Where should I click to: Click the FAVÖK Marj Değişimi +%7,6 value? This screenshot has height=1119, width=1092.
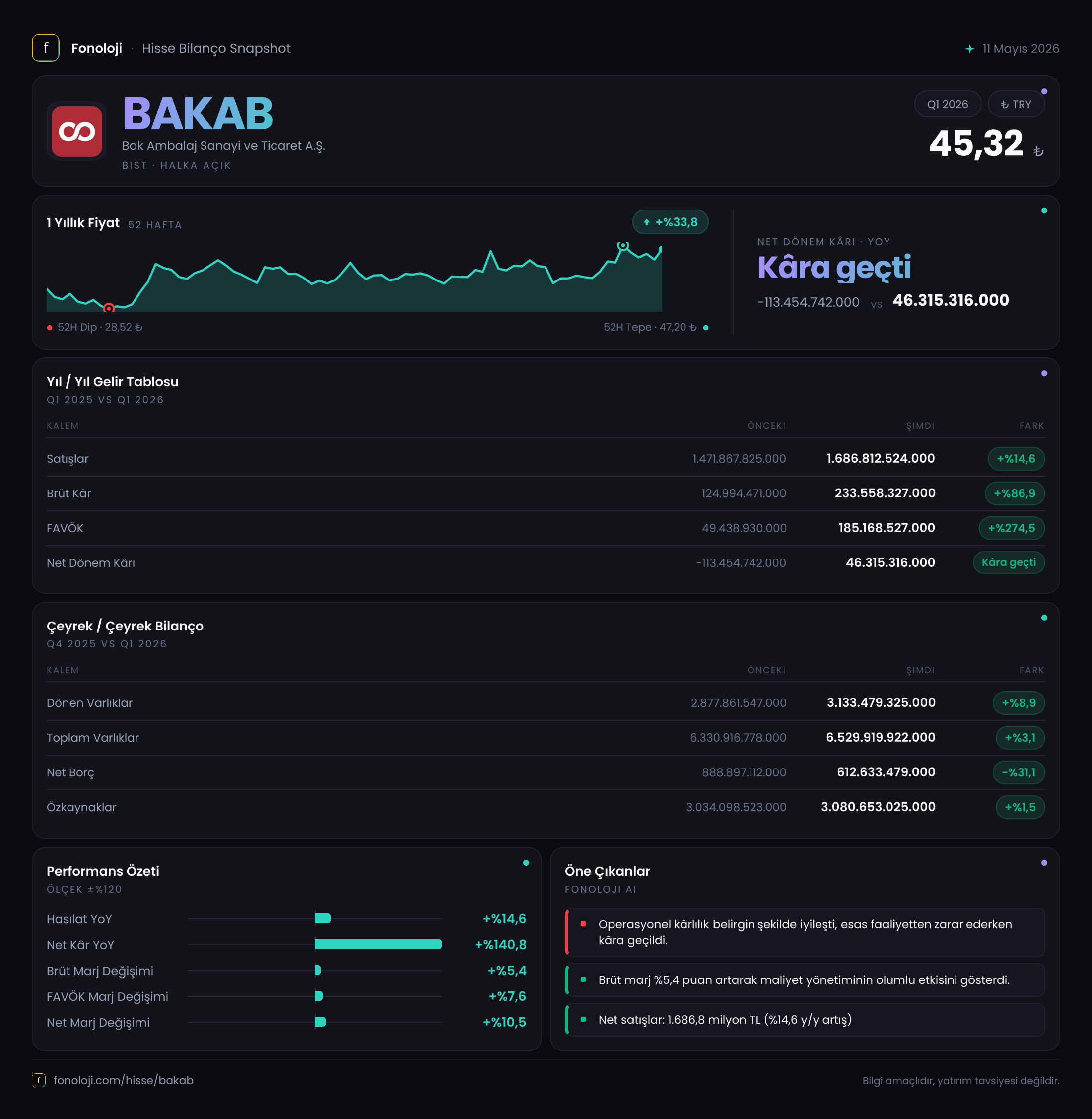point(508,996)
